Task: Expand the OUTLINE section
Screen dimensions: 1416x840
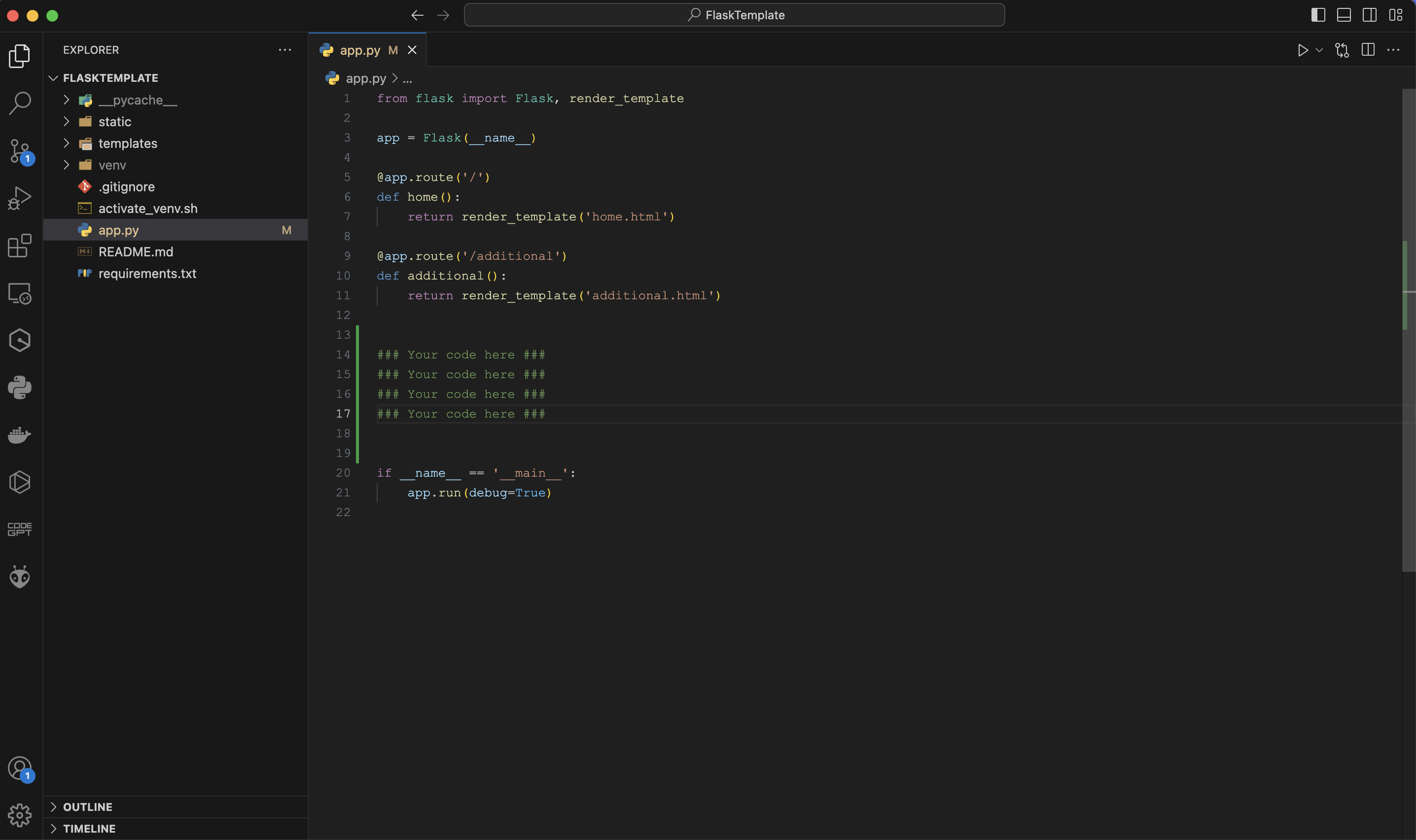Action: [176, 806]
